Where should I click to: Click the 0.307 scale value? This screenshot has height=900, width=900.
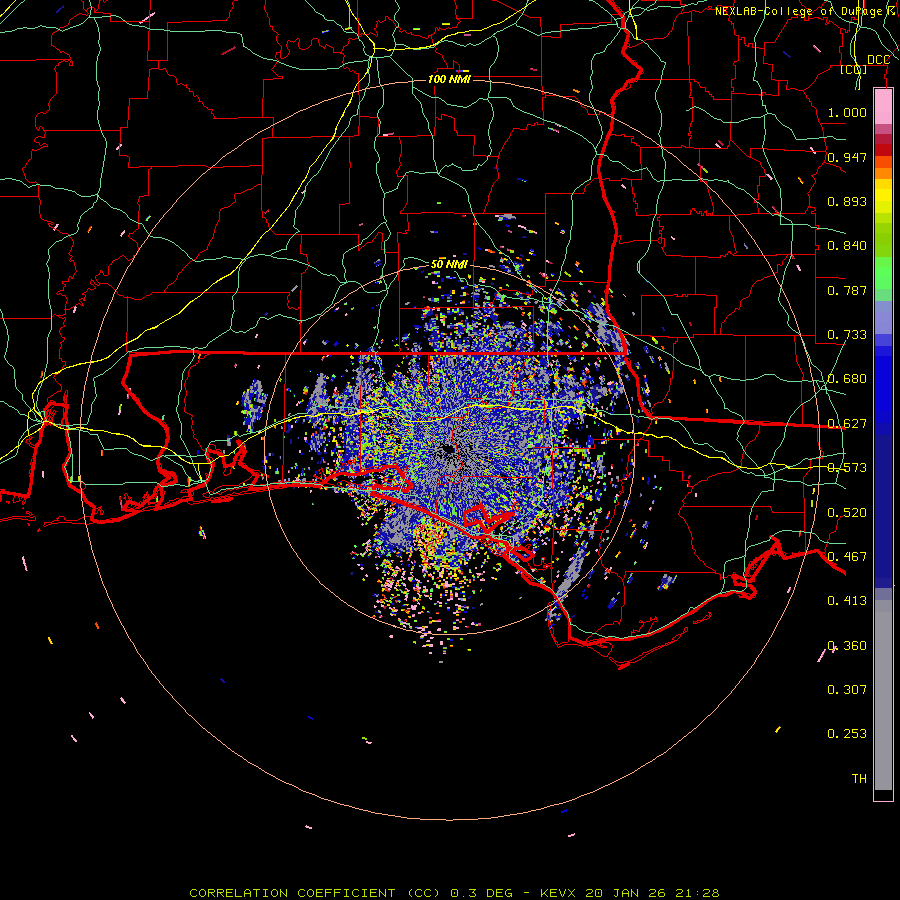pos(847,690)
